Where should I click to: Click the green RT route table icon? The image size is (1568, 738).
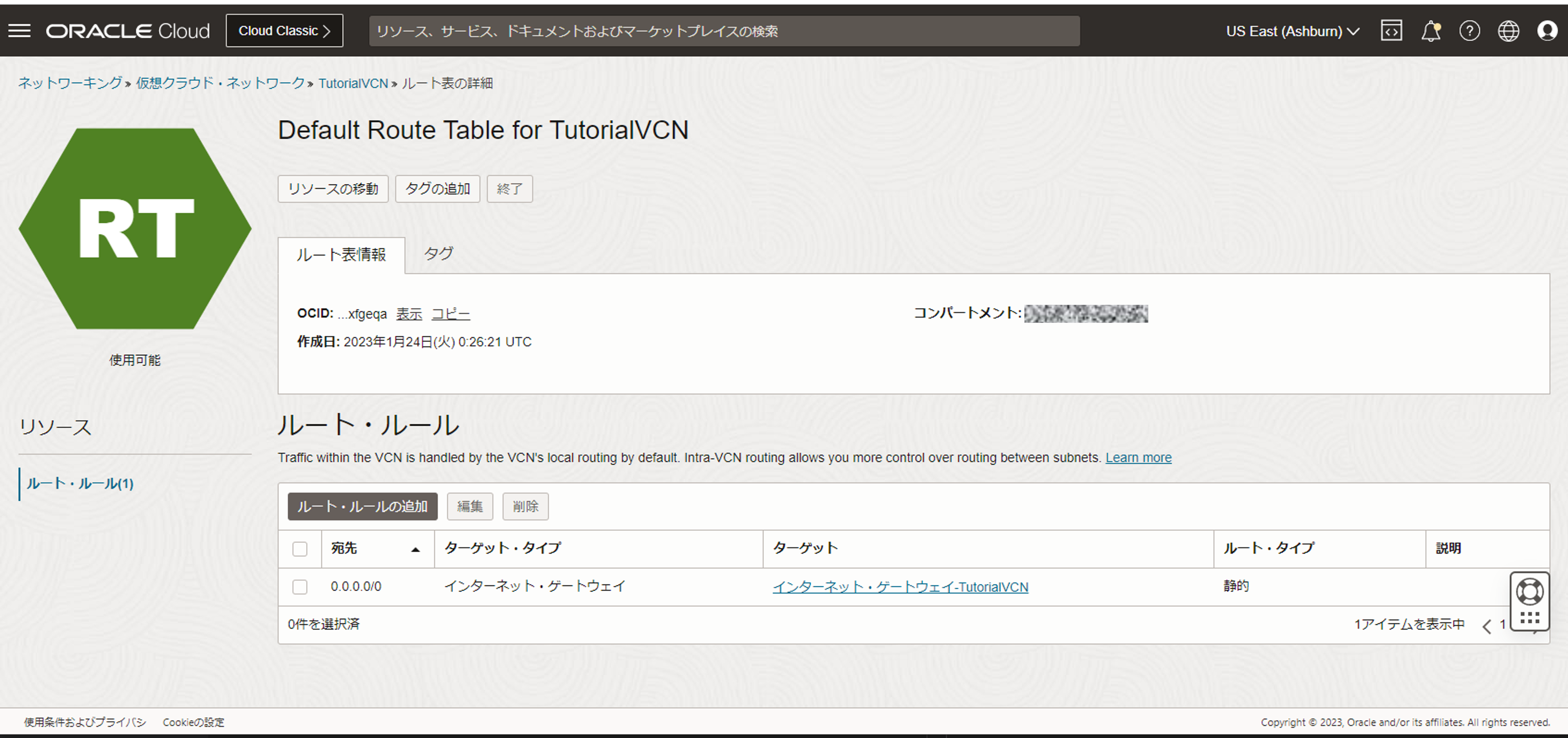tap(135, 229)
